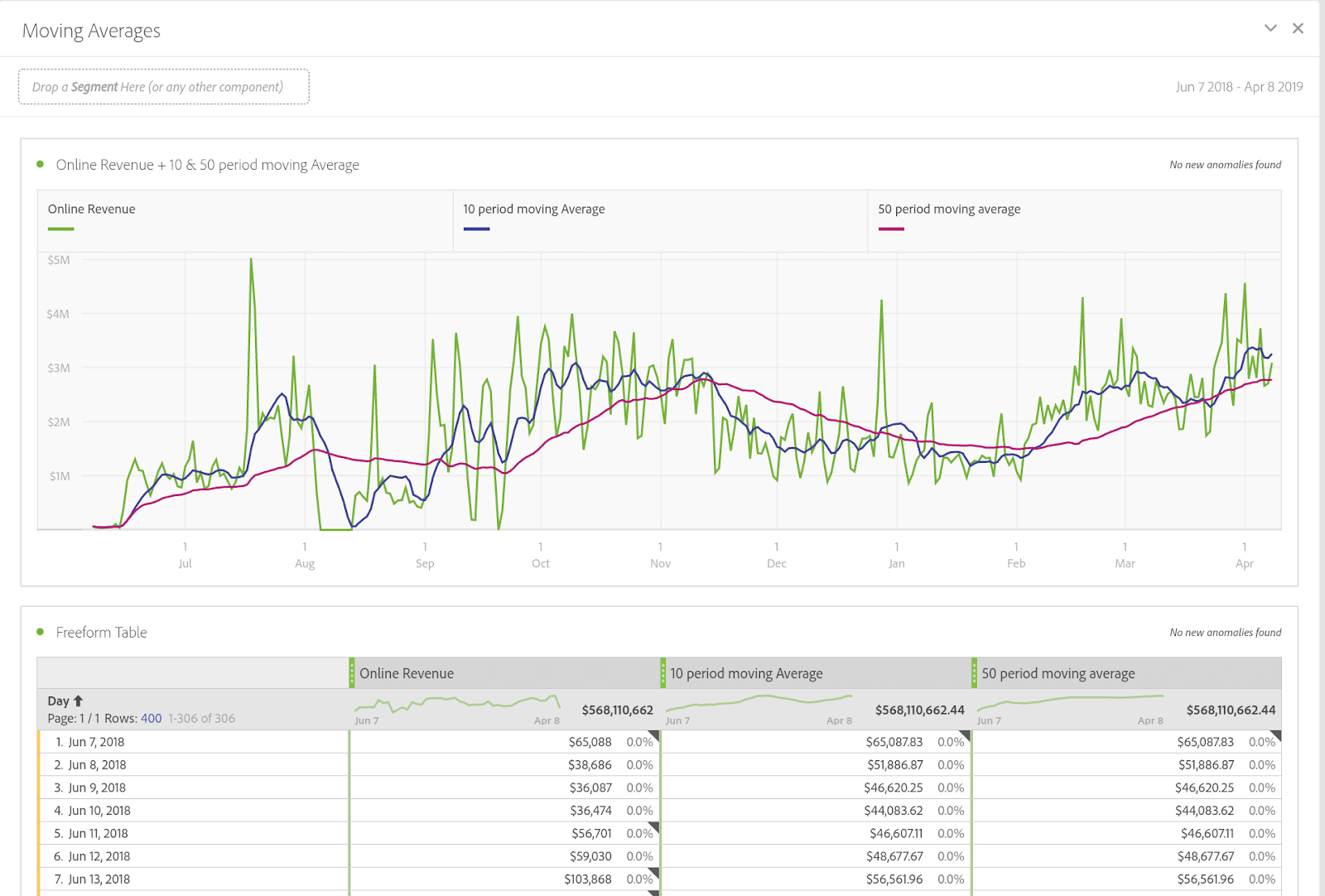Toggle the 50 period moving average legend series
1325x896 pixels.
pos(1074,221)
